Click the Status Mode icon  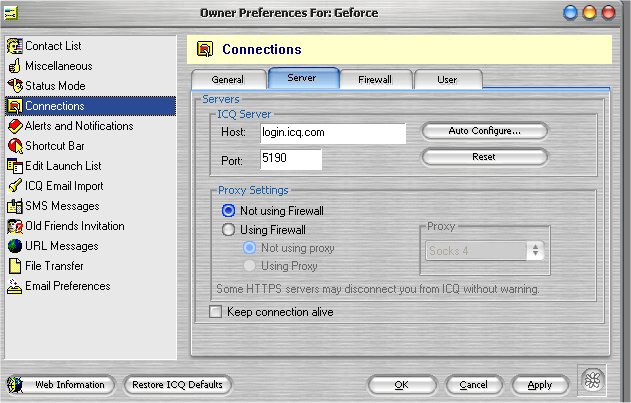point(15,86)
